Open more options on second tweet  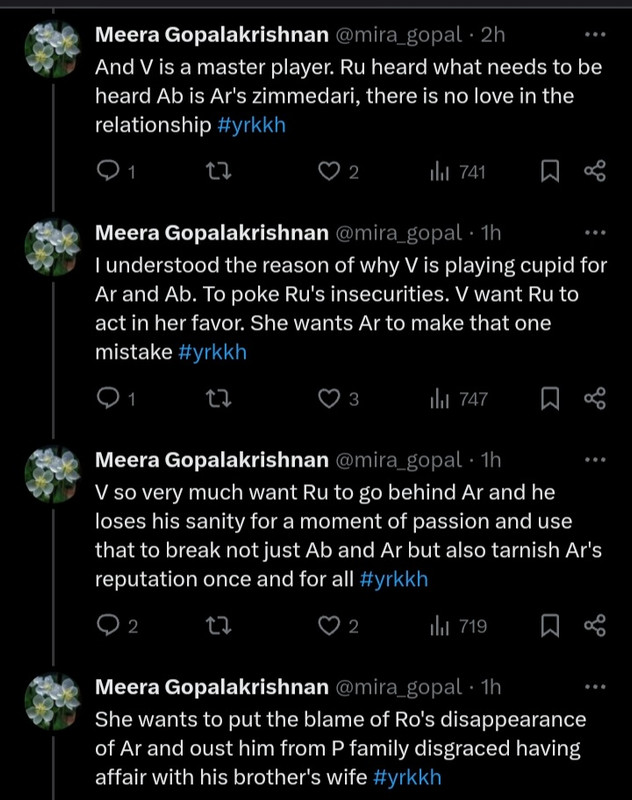click(595, 234)
